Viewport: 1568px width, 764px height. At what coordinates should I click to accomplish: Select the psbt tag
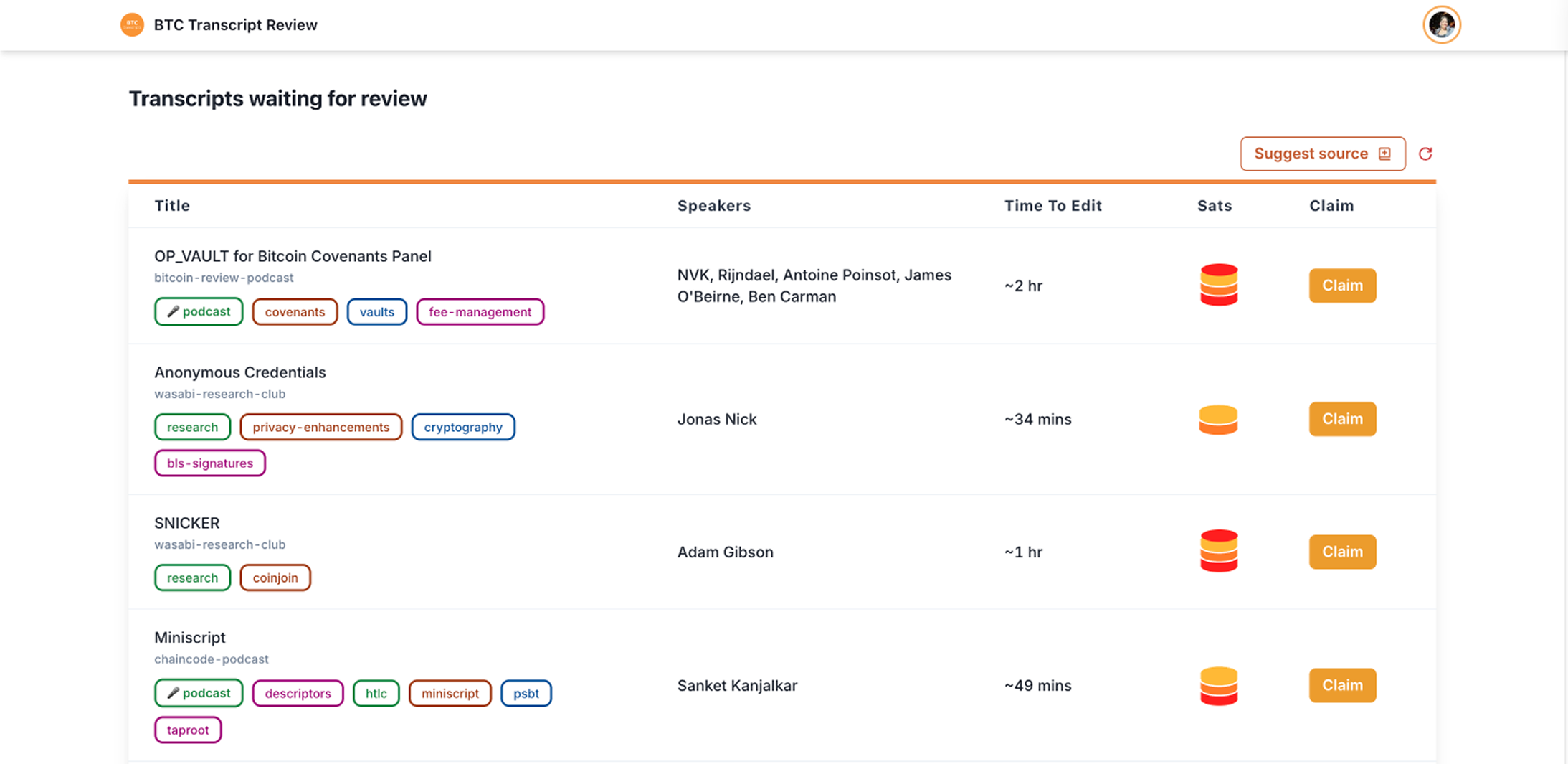click(x=526, y=693)
